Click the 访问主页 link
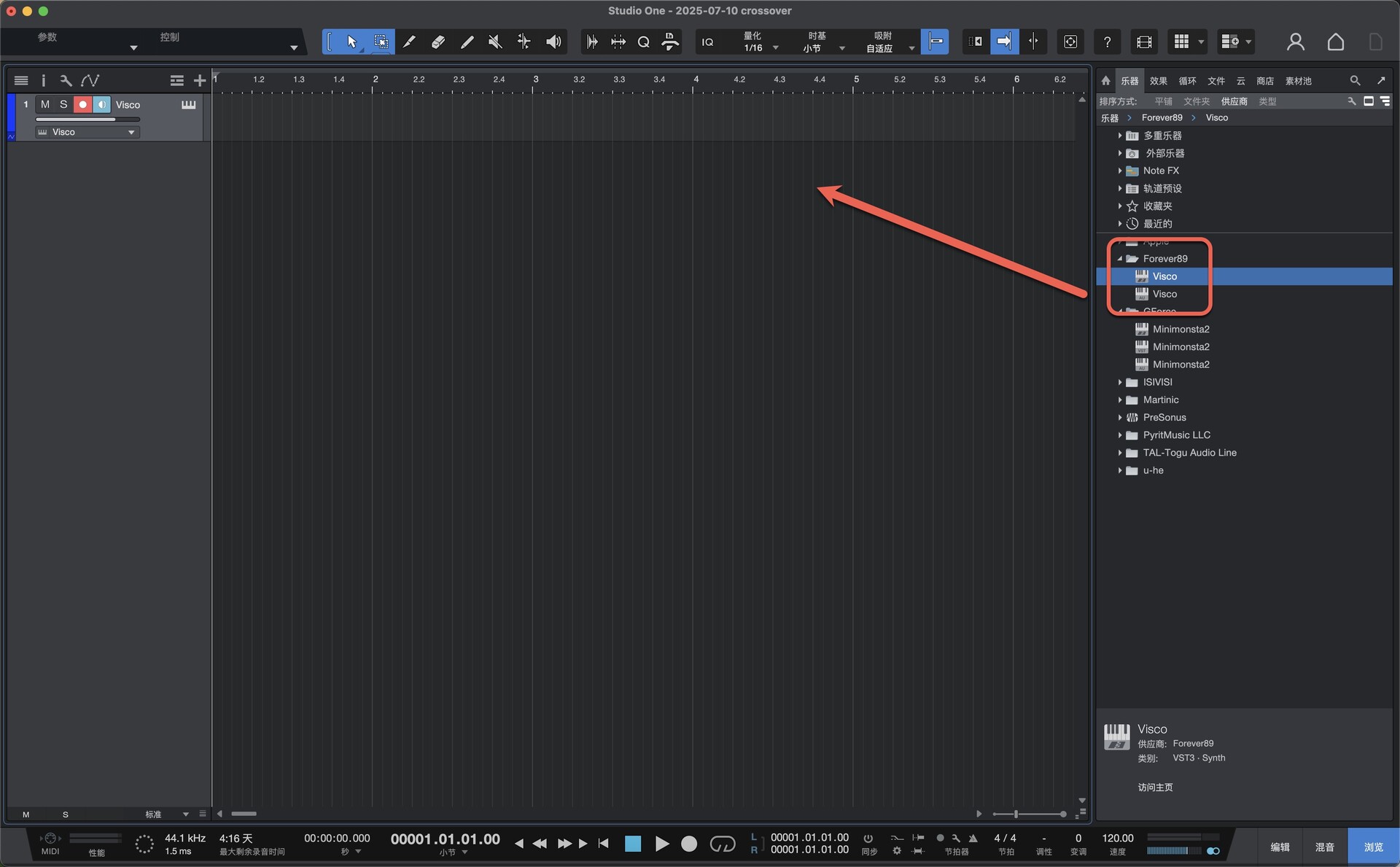 pyautogui.click(x=1155, y=787)
